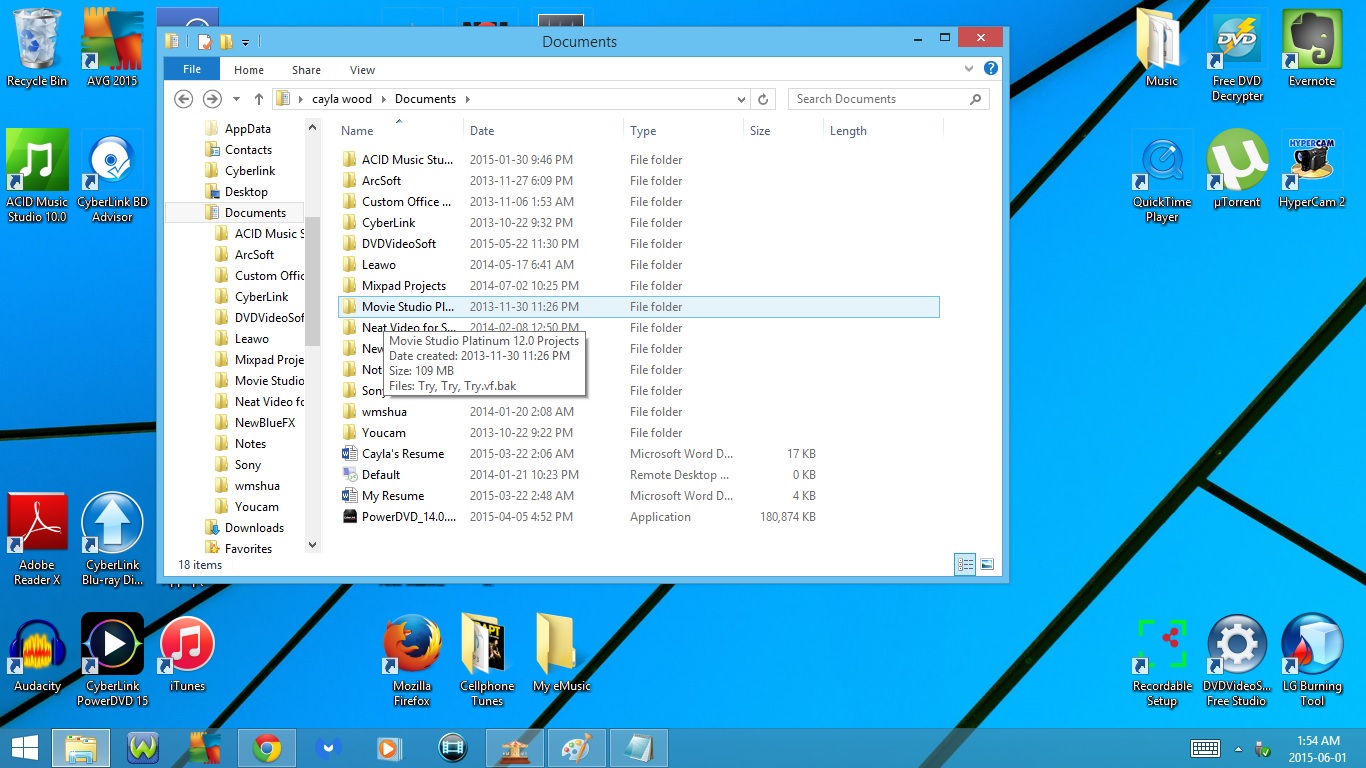This screenshot has width=1366, height=768.
Task: Switch to large icons view
Action: 987,565
